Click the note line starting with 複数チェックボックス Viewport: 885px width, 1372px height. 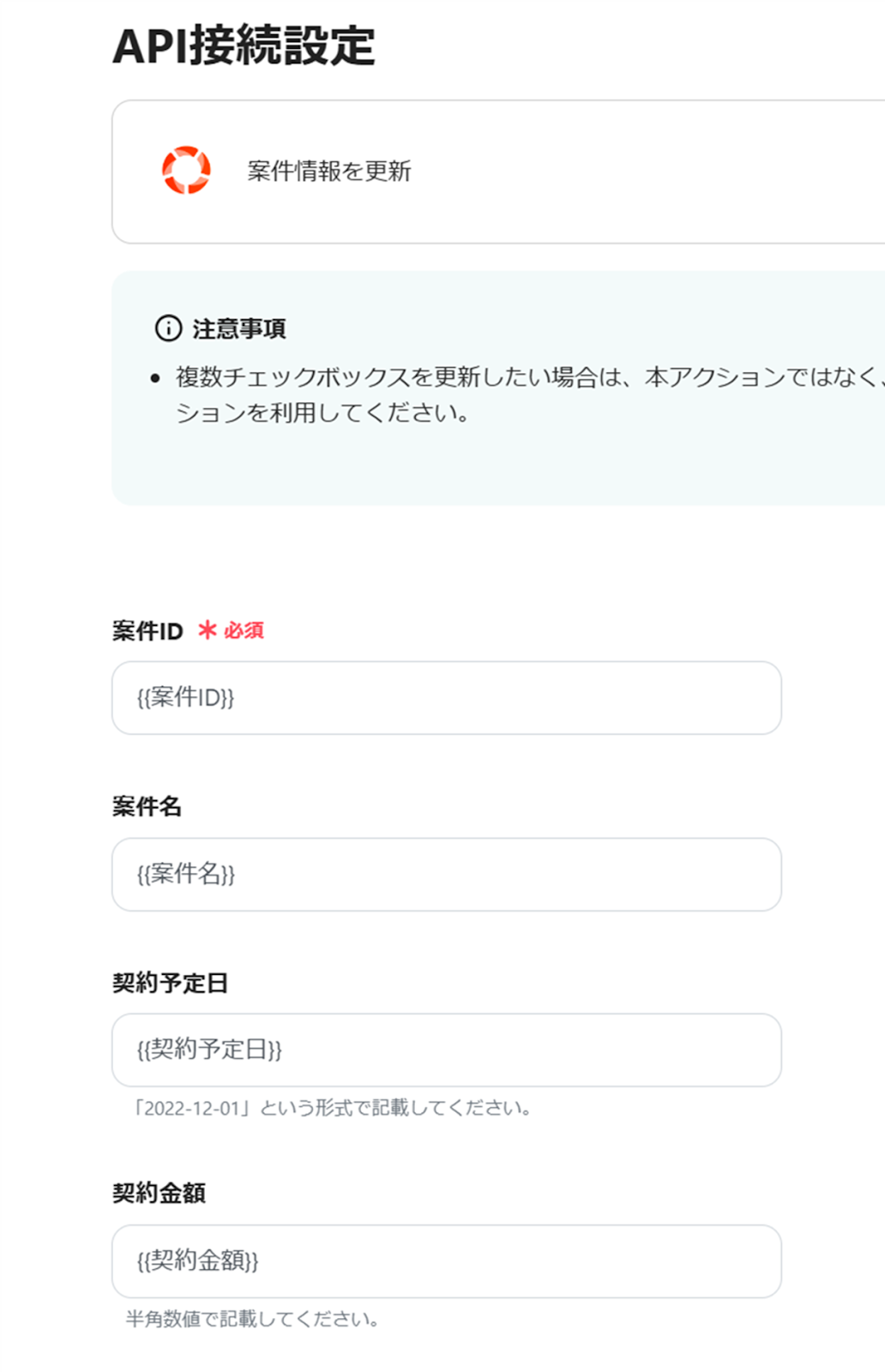(525, 377)
